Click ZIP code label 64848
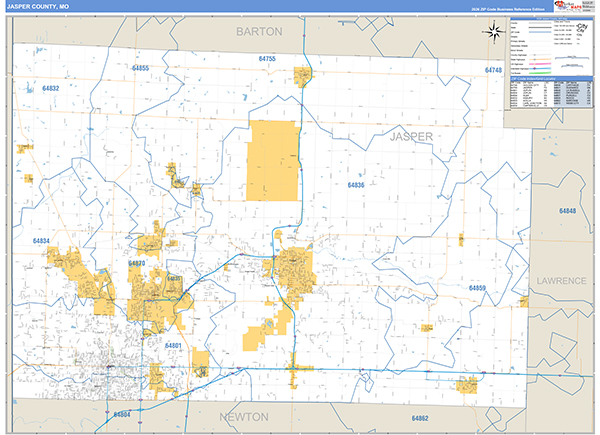The image size is (600, 435). (567, 211)
